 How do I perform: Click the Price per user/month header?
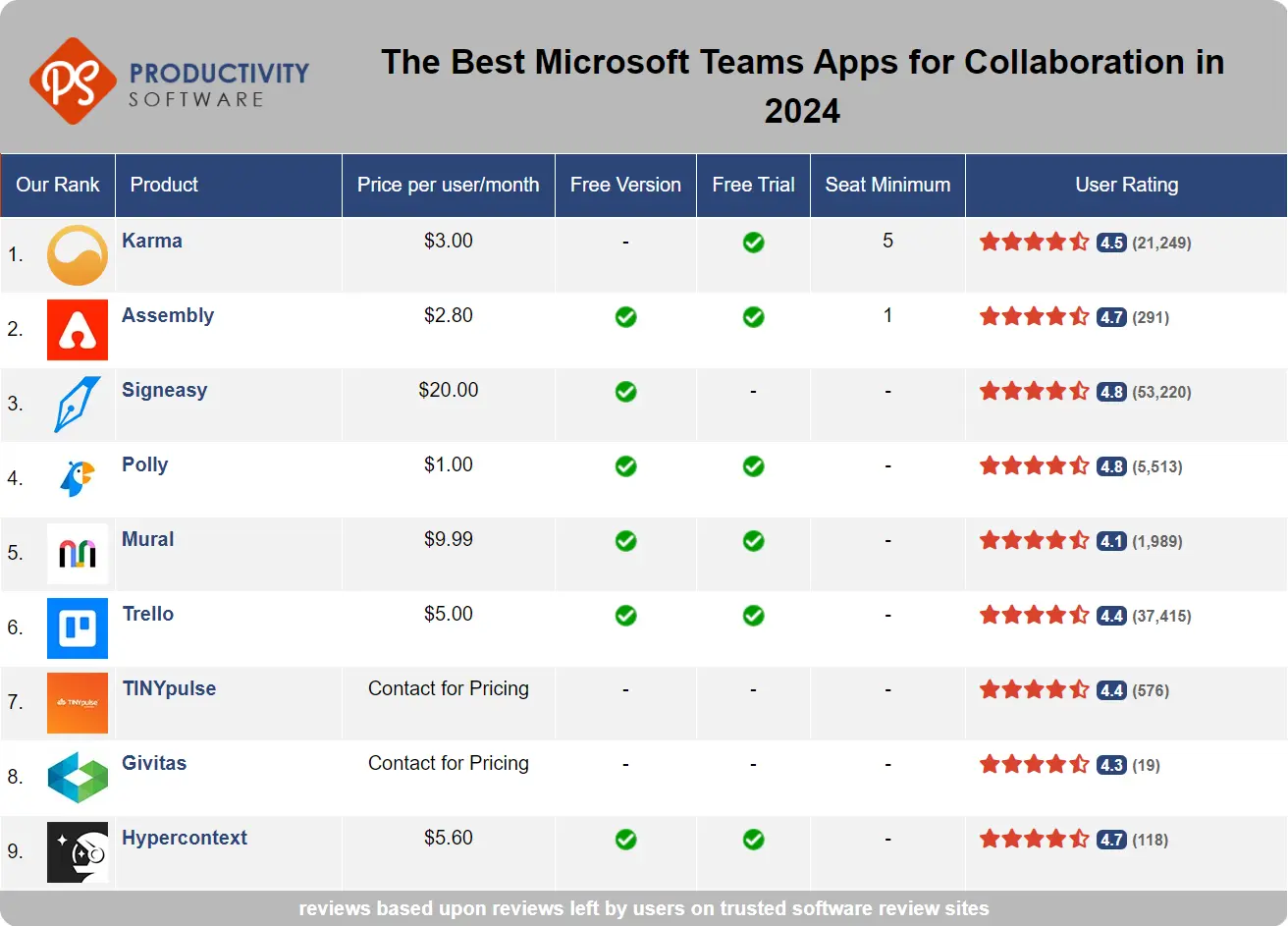pyautogui.click(x=449, y=185)
